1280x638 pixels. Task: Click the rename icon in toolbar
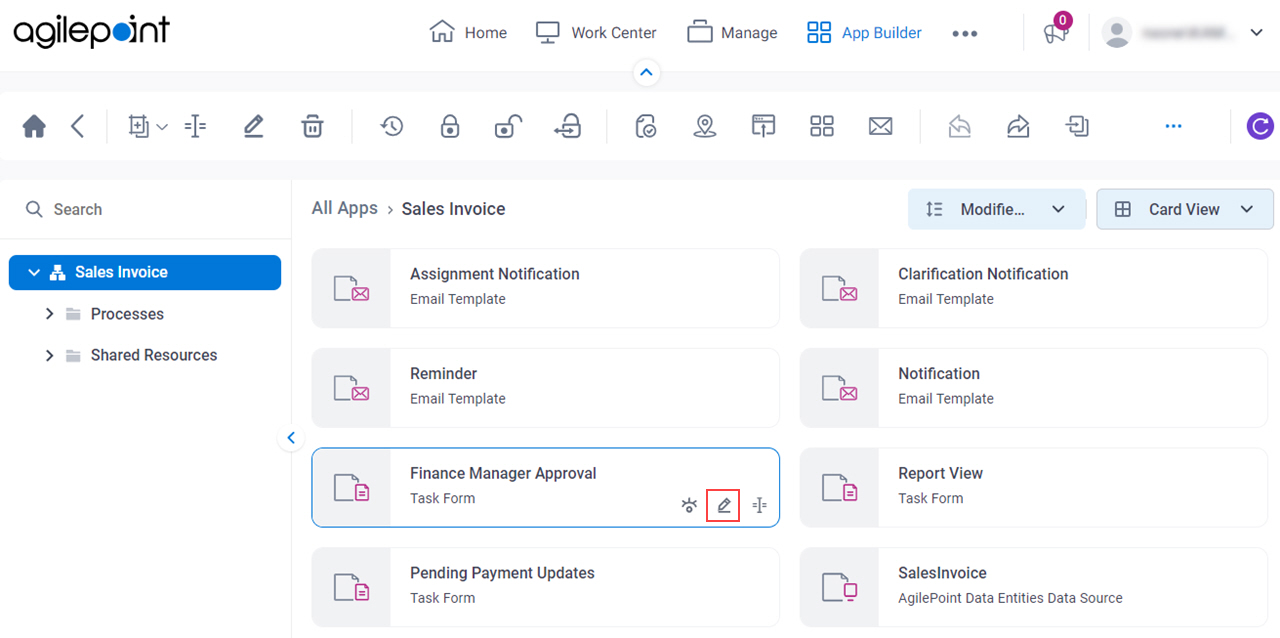[196, 126]
